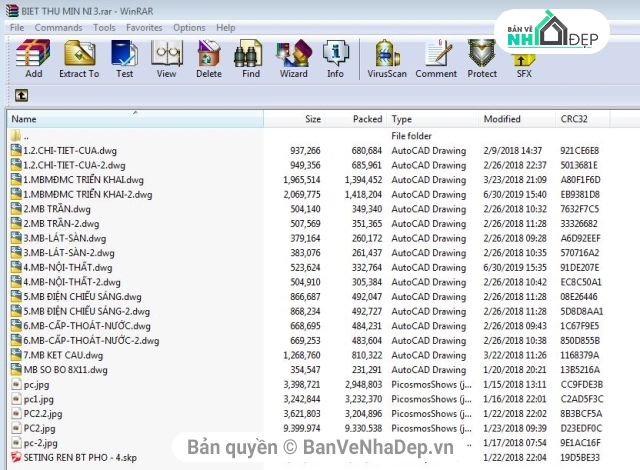Image resolution: width=640 pixels, height=470 pixels.
Task: Open the Favorites menu
Action: [x=144, y=28]
